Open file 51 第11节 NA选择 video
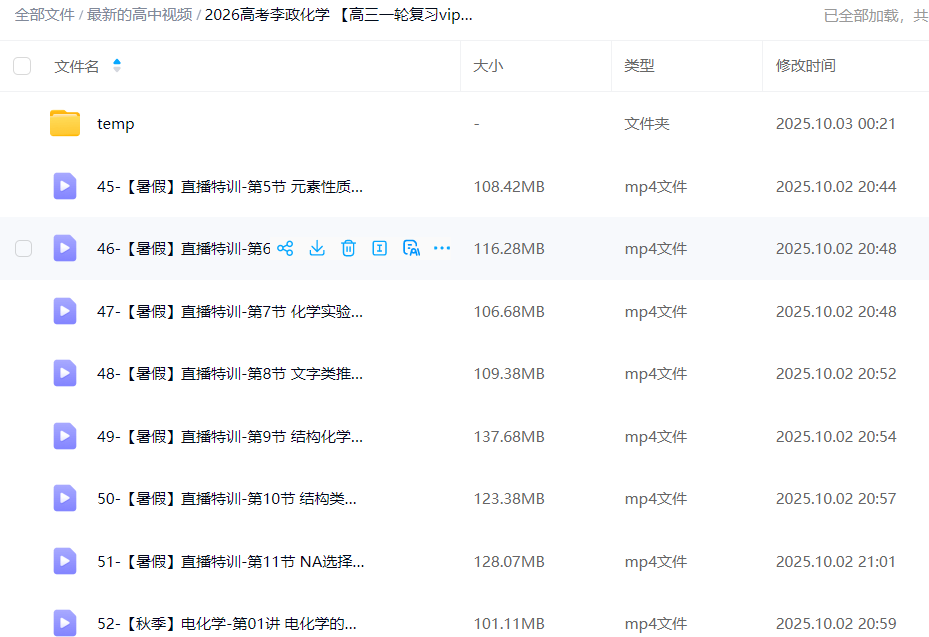This screenshot has width=929, height=637. (x=230, y=562)
